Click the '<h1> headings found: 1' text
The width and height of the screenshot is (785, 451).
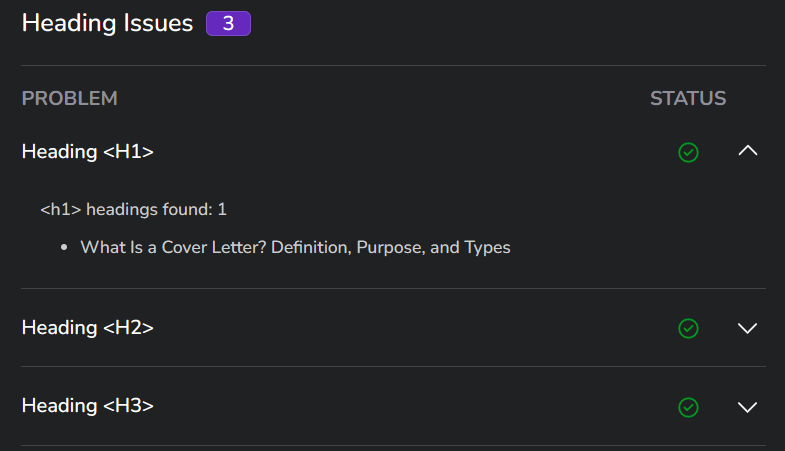point(133,209)
